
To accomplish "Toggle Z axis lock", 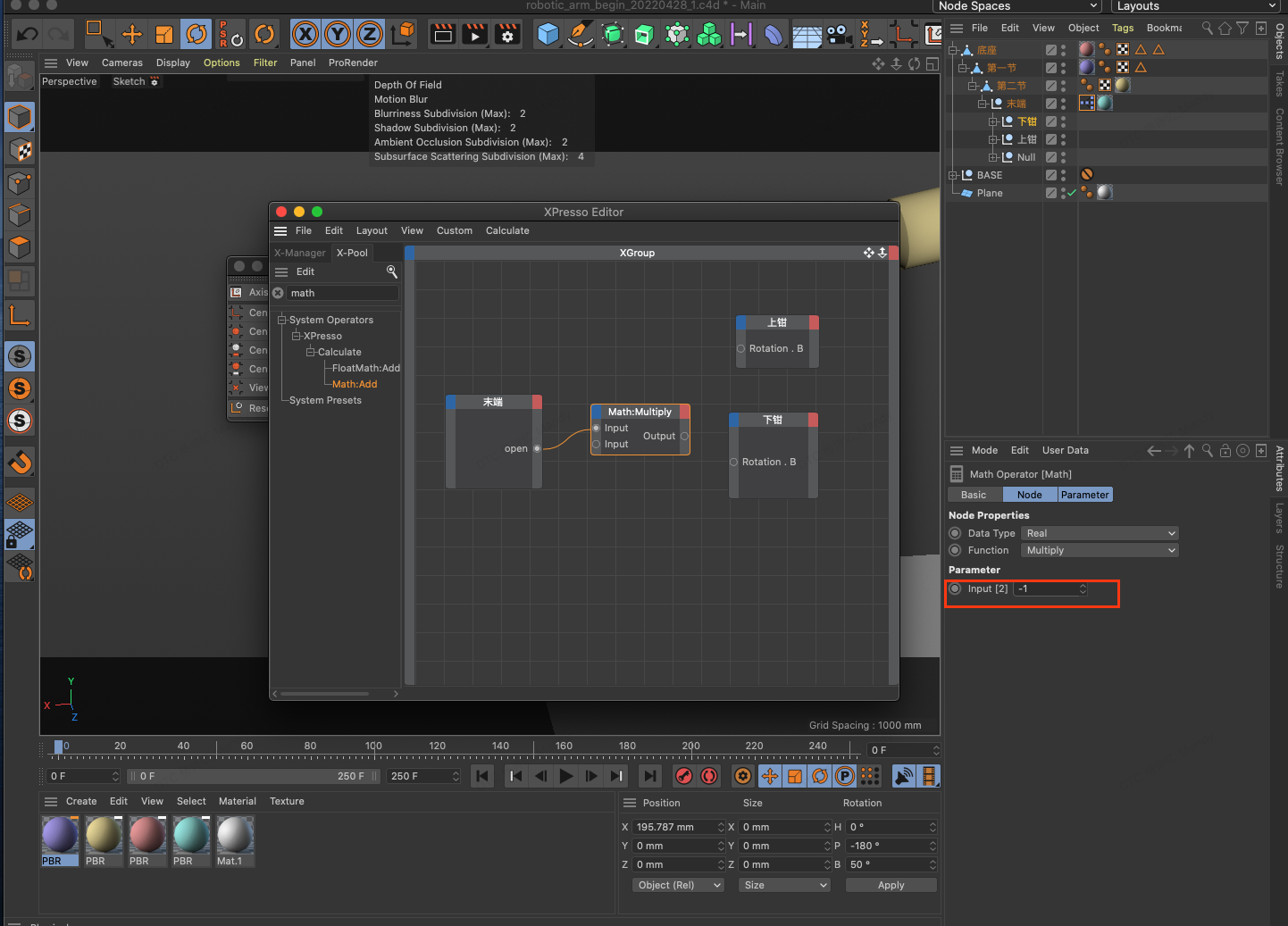I will (370, 35).
